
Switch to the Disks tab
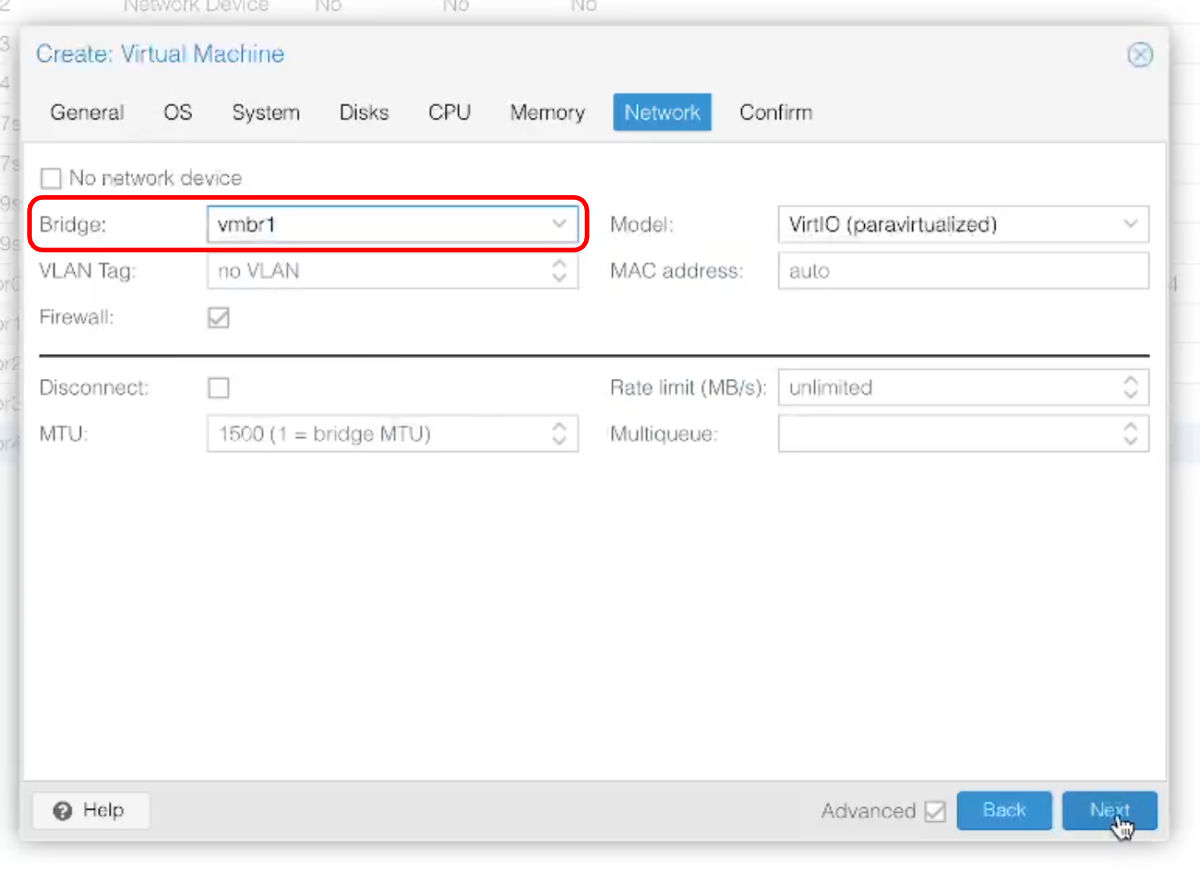364,112
